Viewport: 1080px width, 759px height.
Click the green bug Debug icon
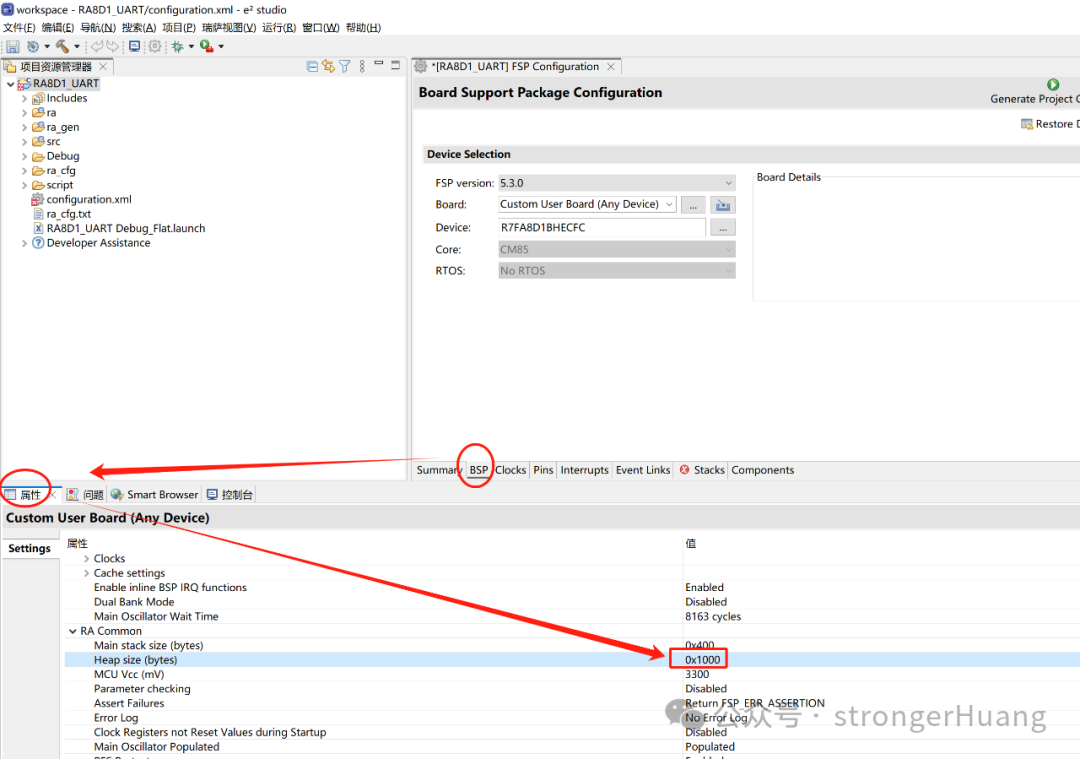point(178,46)
